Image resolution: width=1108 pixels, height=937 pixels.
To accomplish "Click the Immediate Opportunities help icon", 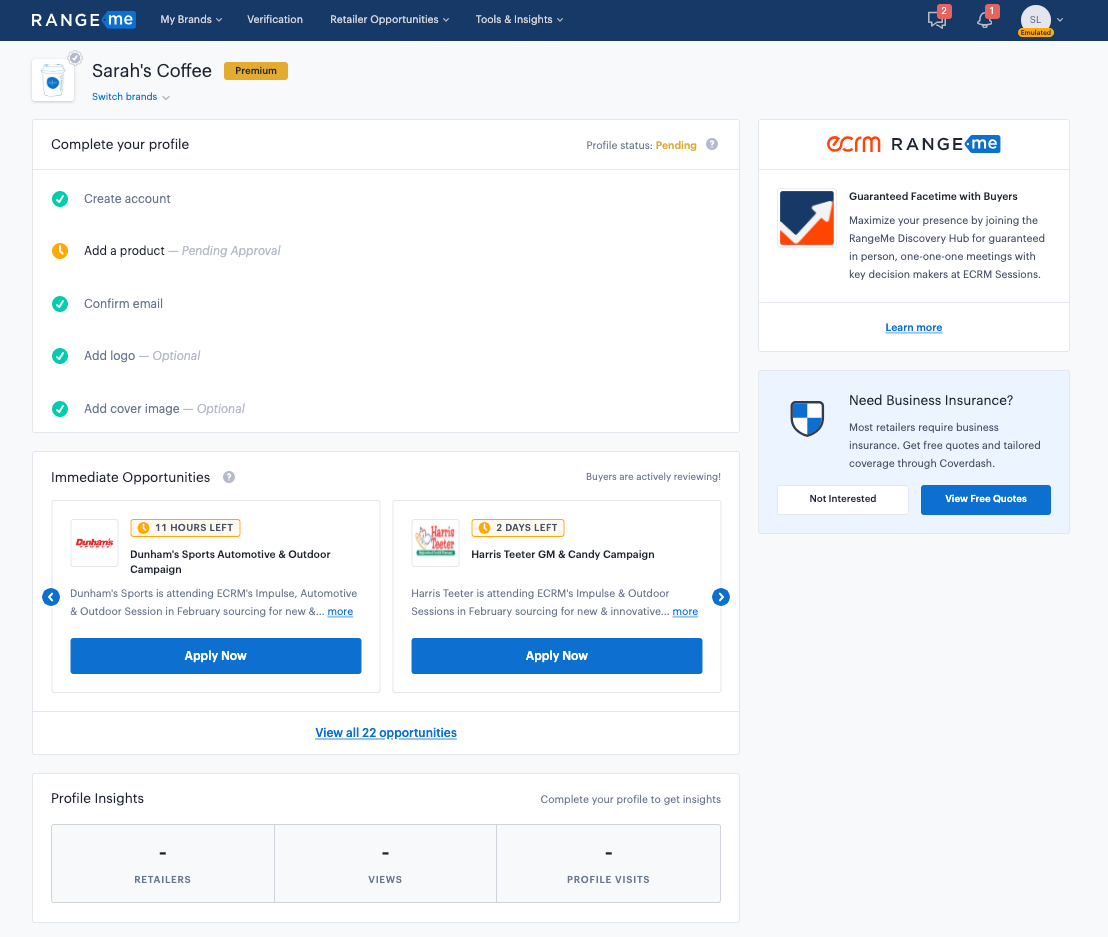I will [x=229, y=477].
